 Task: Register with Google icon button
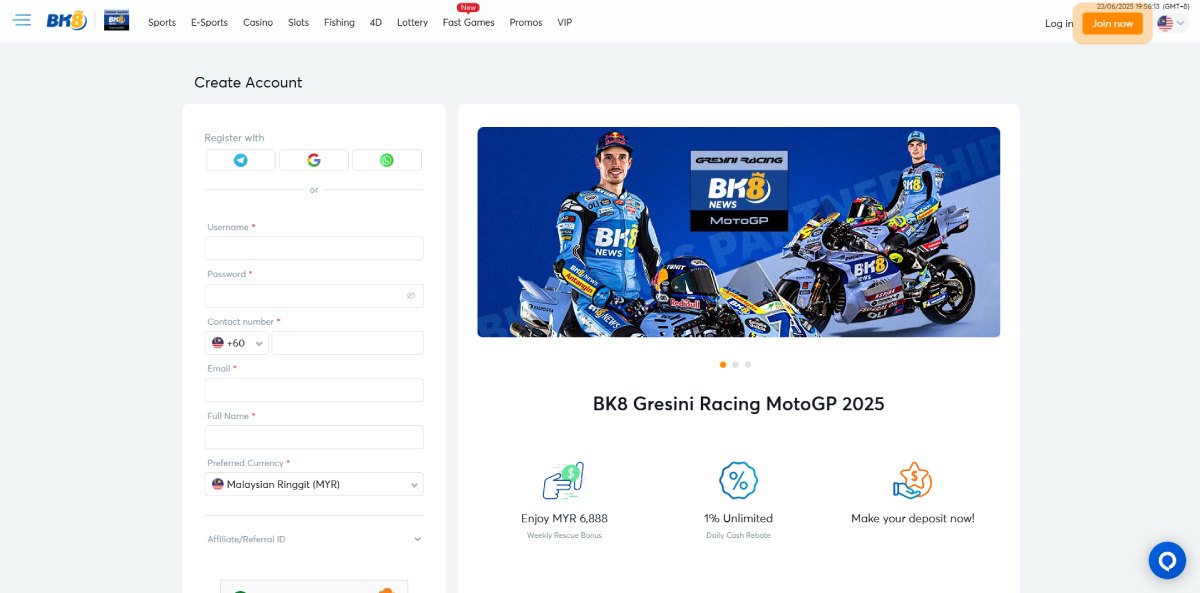pyautogui.click(x=314, y=160)
